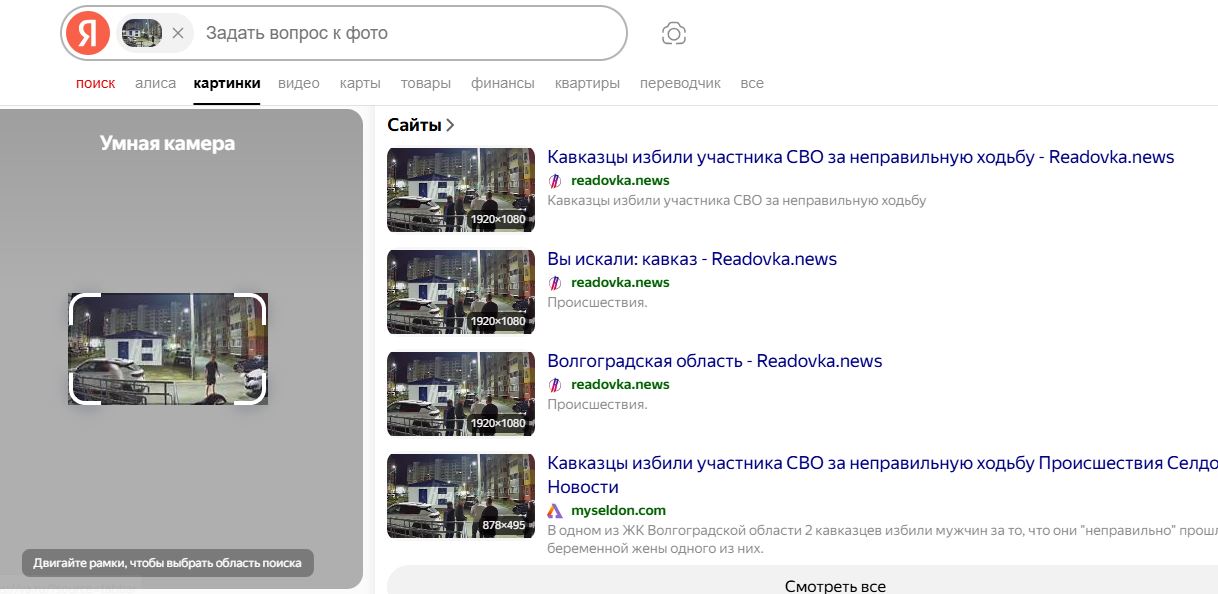The image size is (1218, 594).
Task: Open "Кавказцы избили участника СВО" Readovka.news link
Action: pyautogui.click(x=860, y=157)
